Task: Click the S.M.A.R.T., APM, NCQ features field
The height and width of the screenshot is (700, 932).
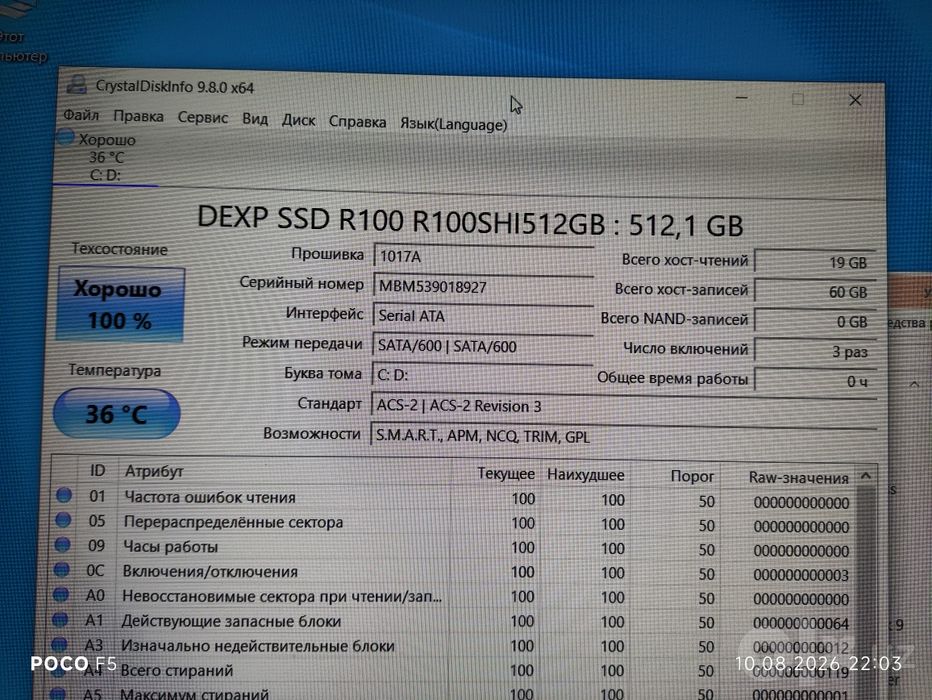Action: pyautogui.click(x=623, y=437)
